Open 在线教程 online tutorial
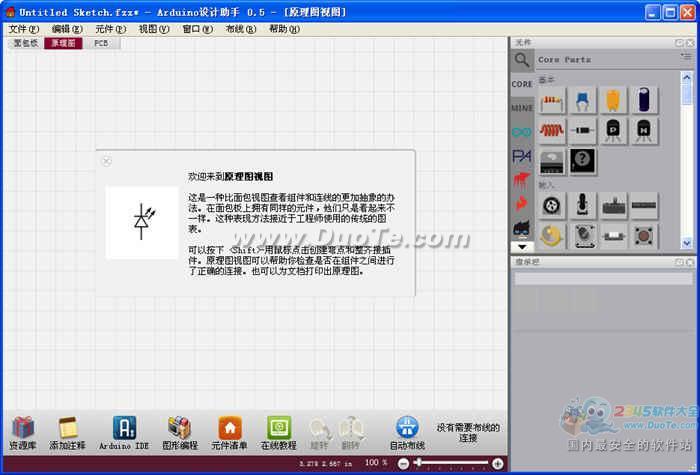Viewport: 700px width, 475px height. tap(279, 432)
